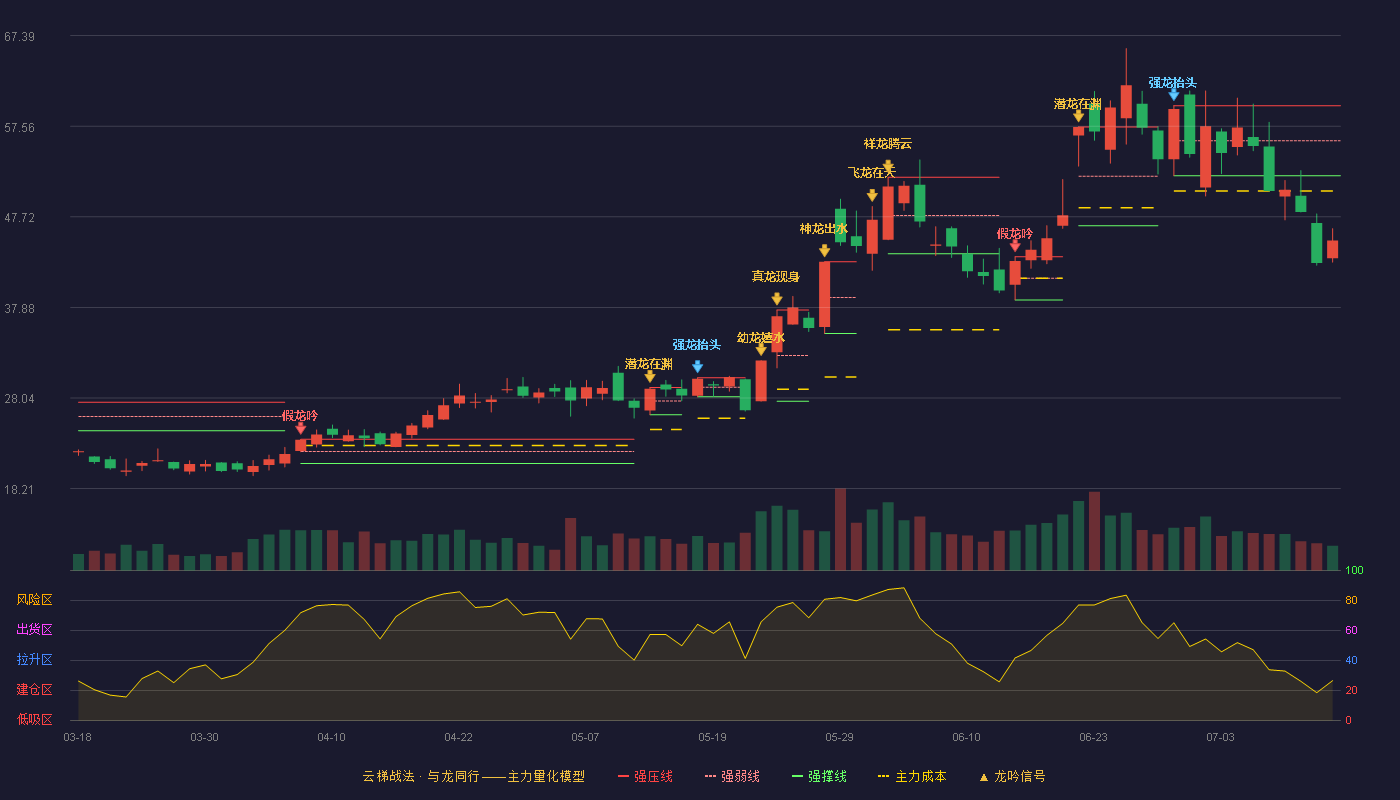1400x800 pixels.
Task: Click the 37.88 price axis label
Action: [19, 309]
